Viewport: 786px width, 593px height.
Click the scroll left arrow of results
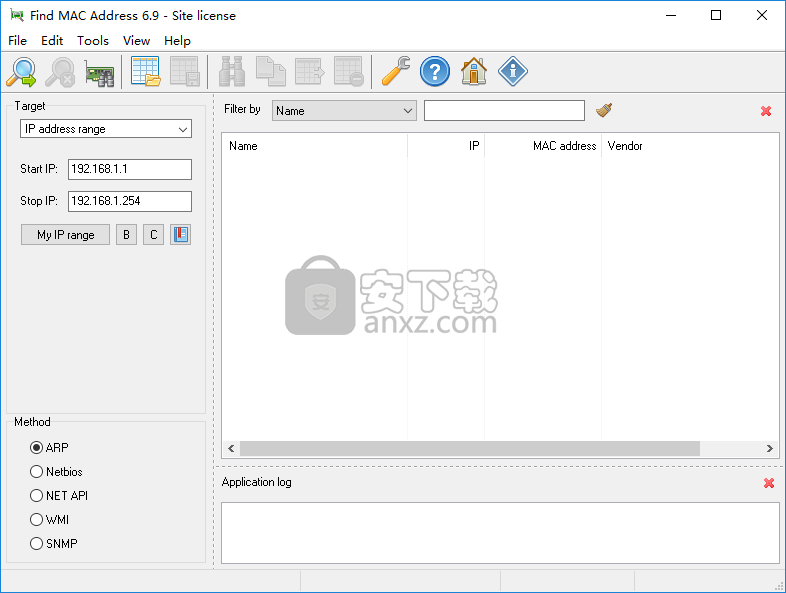[231, 449]
